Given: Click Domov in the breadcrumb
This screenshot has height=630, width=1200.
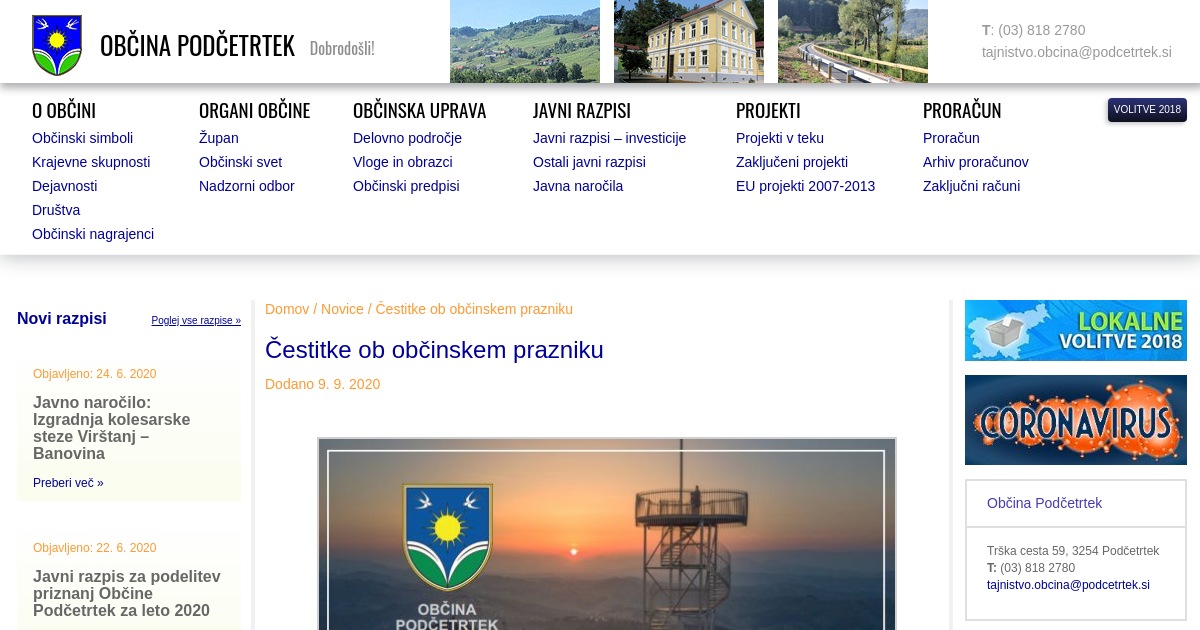Looking at the screenshot, I should [x=286, y=309].
